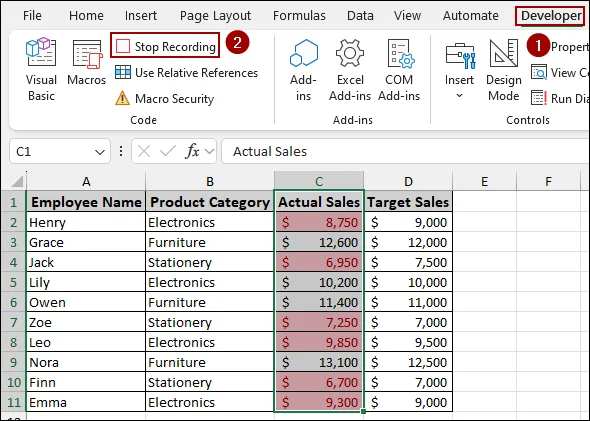The height and width of the screenshot is (421, 590).
Task: Select column C header
Action: (x=319, y=181)
